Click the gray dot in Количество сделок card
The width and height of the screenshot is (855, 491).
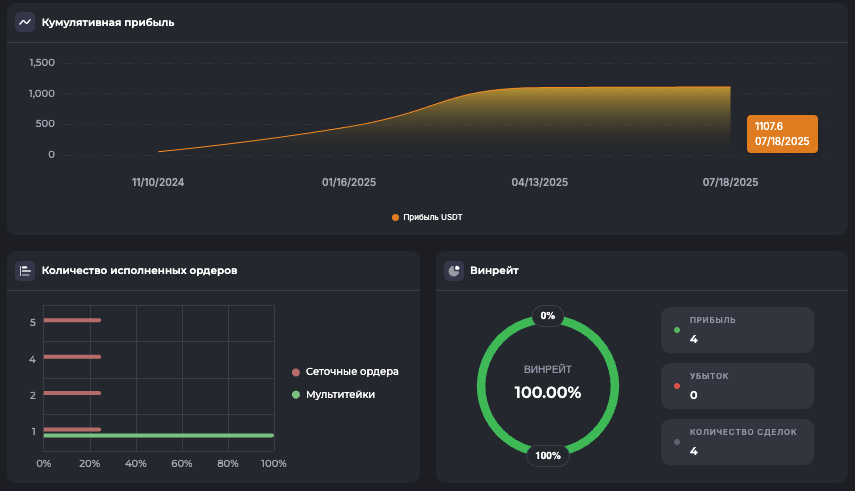[677, 441]
